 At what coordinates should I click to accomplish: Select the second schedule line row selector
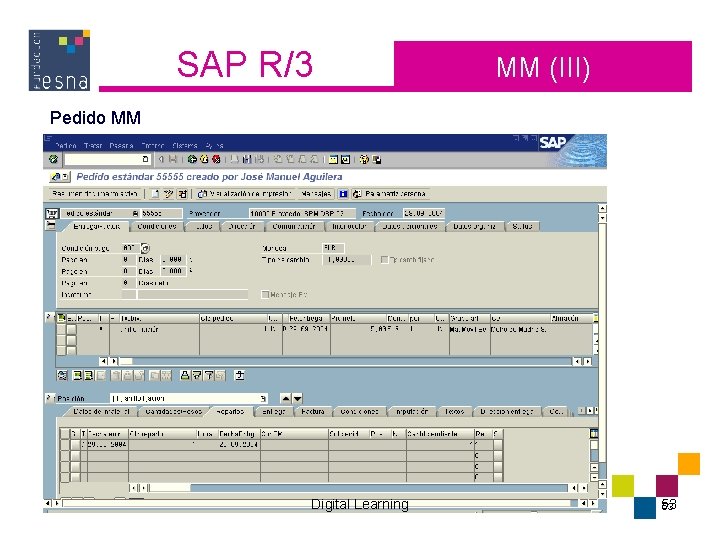coord(65,456)
